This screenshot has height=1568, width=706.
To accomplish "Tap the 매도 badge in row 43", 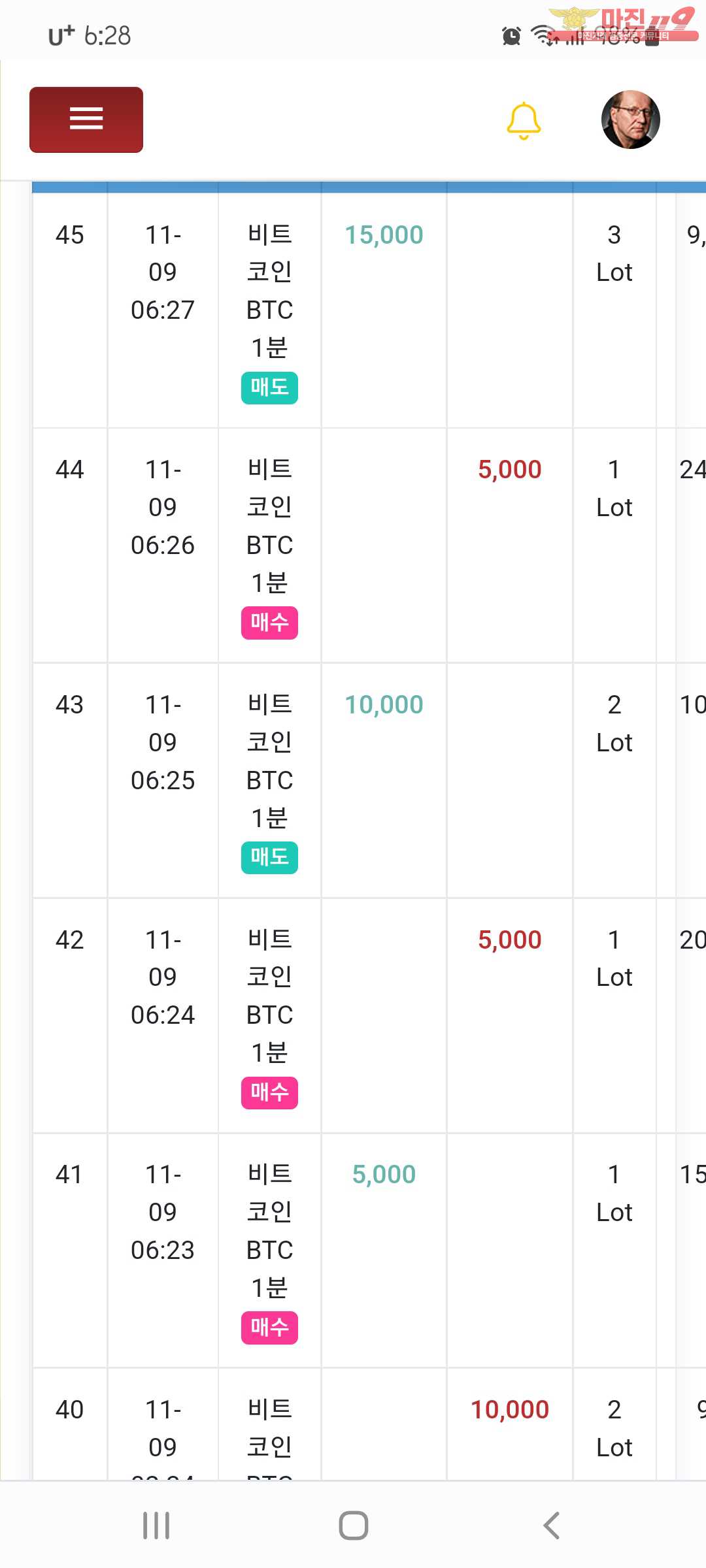I will tap(269, 857).
